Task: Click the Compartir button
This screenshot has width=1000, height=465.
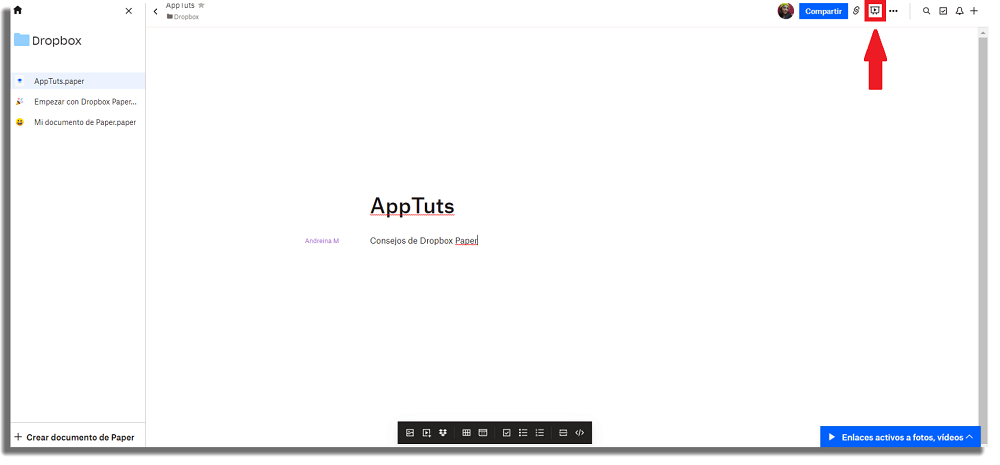Action: 823,11
